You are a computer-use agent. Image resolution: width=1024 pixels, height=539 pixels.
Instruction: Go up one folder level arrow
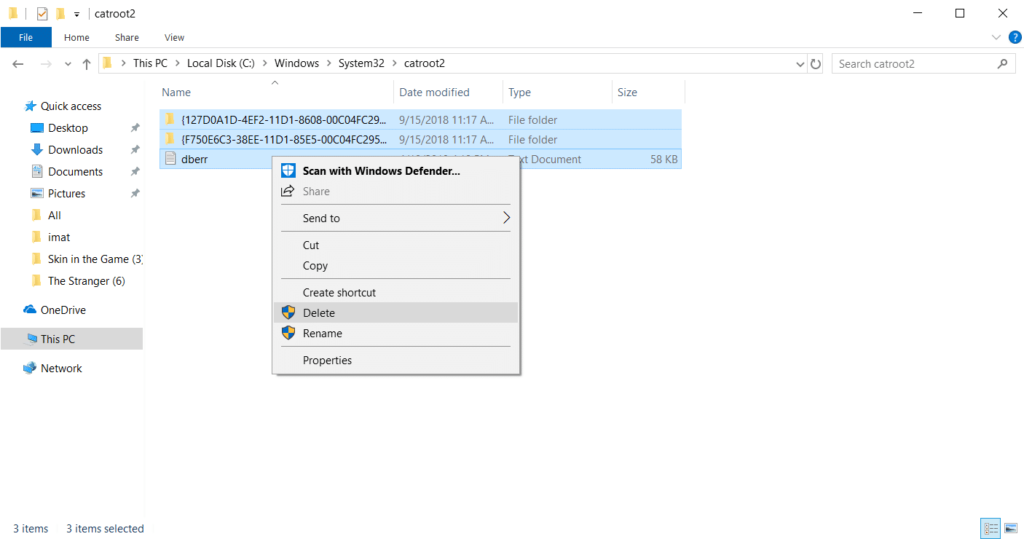86,64
